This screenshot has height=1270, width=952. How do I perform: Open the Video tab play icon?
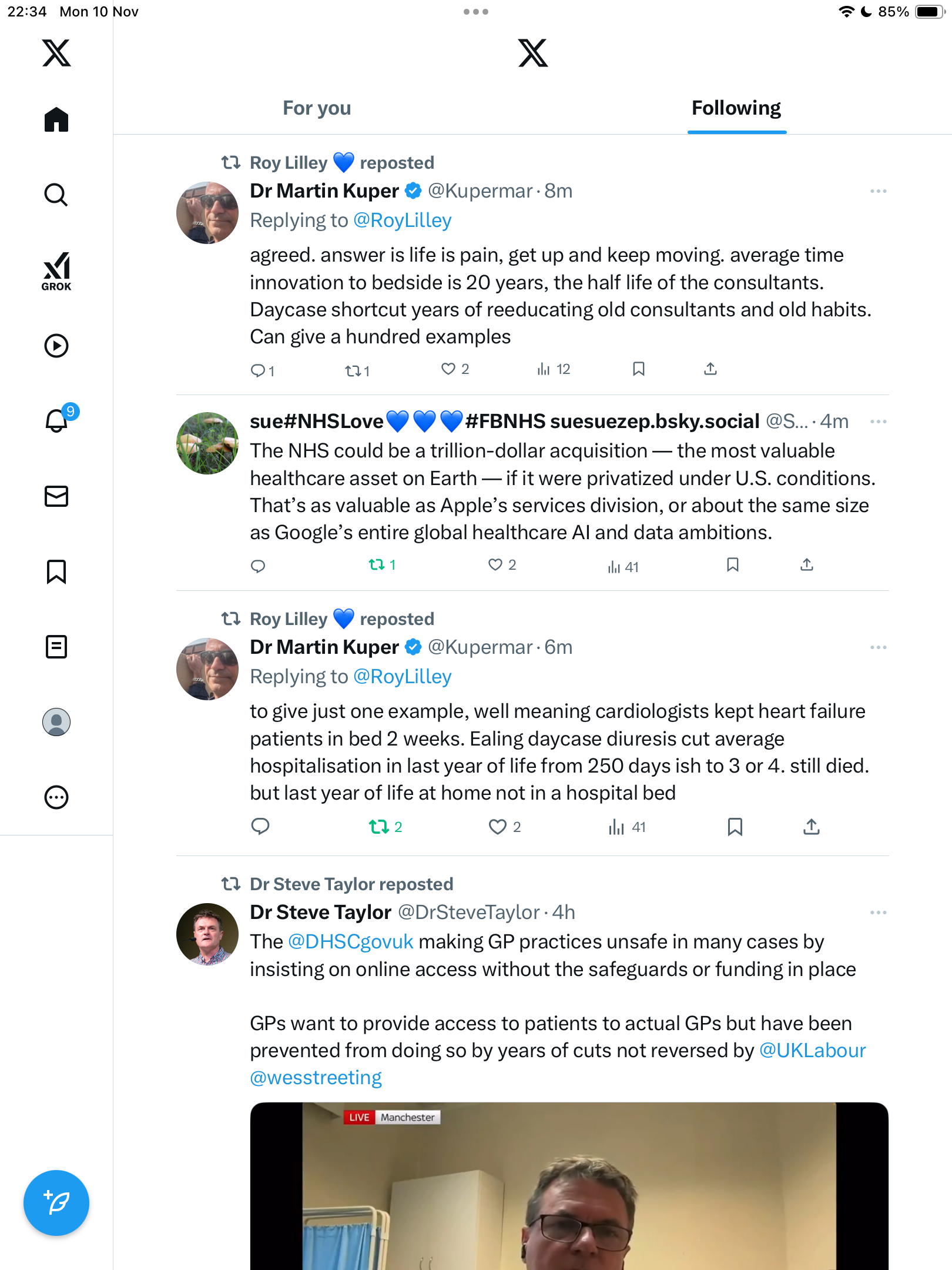[56, 346]
